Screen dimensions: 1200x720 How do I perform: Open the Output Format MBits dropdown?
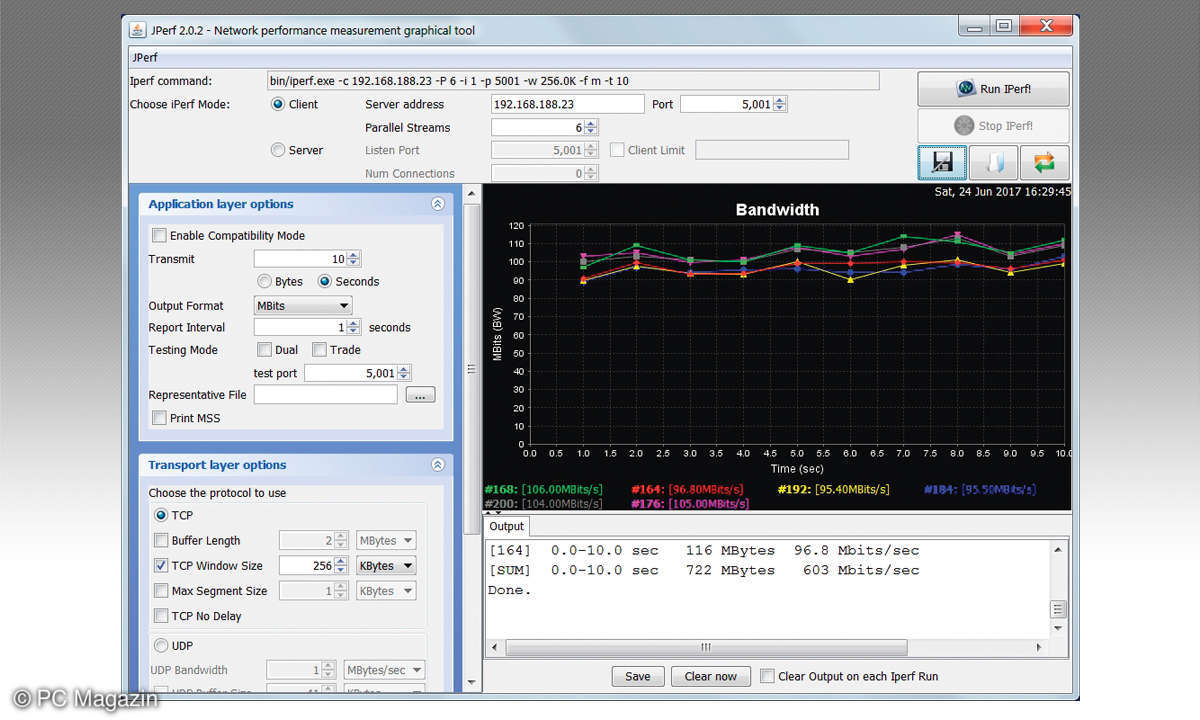(303, 306)
